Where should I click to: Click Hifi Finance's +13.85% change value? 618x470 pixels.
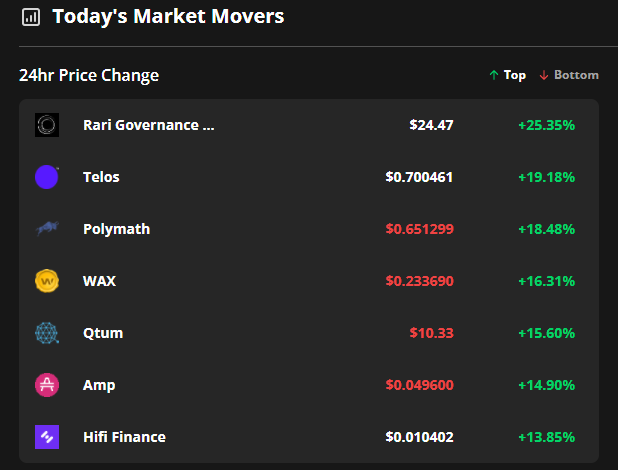(x=546, y=437)
